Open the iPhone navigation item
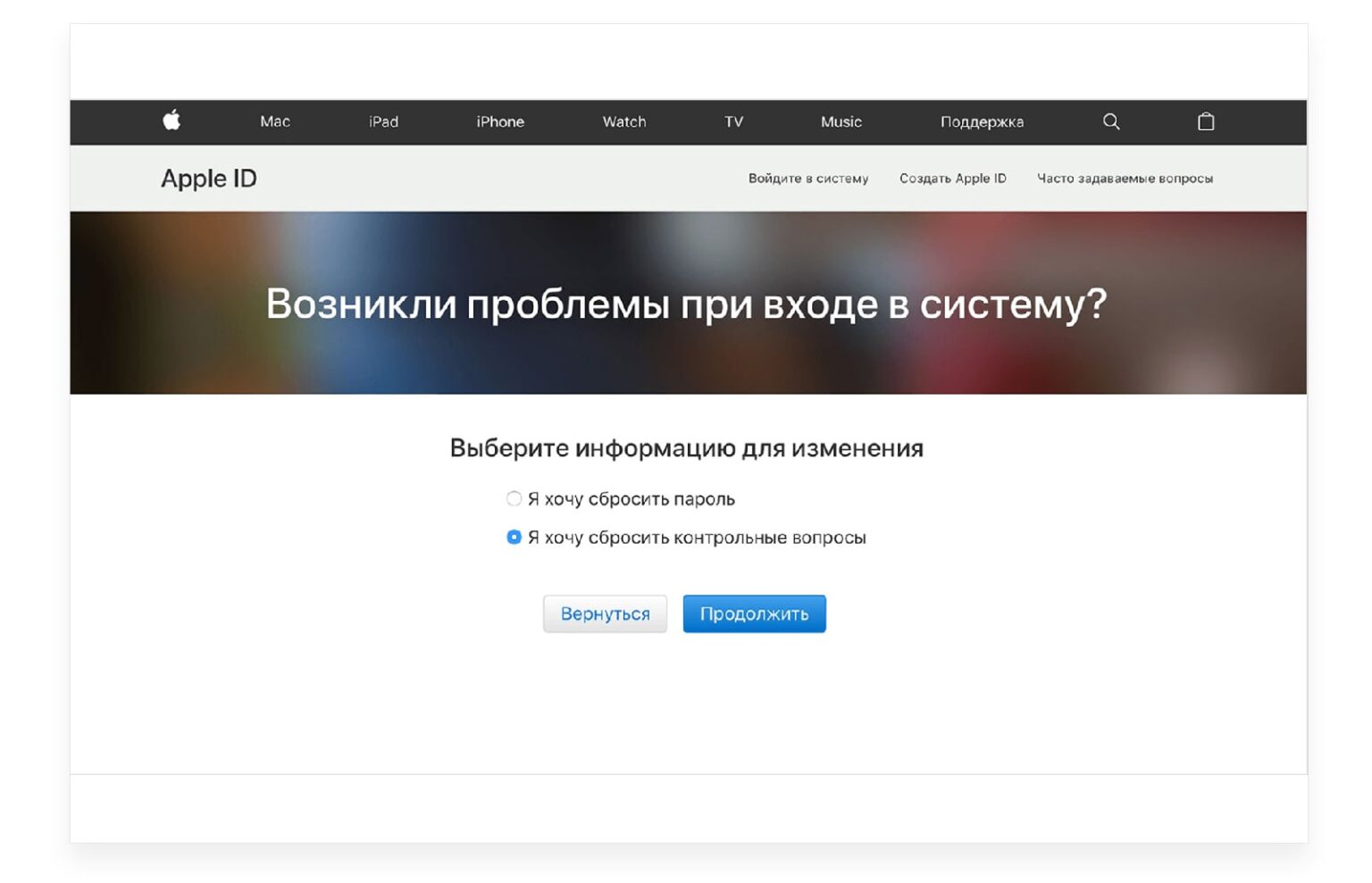The height and width of the screenshot is (883, 1372). pyautogui.click(x=499, y=121)
